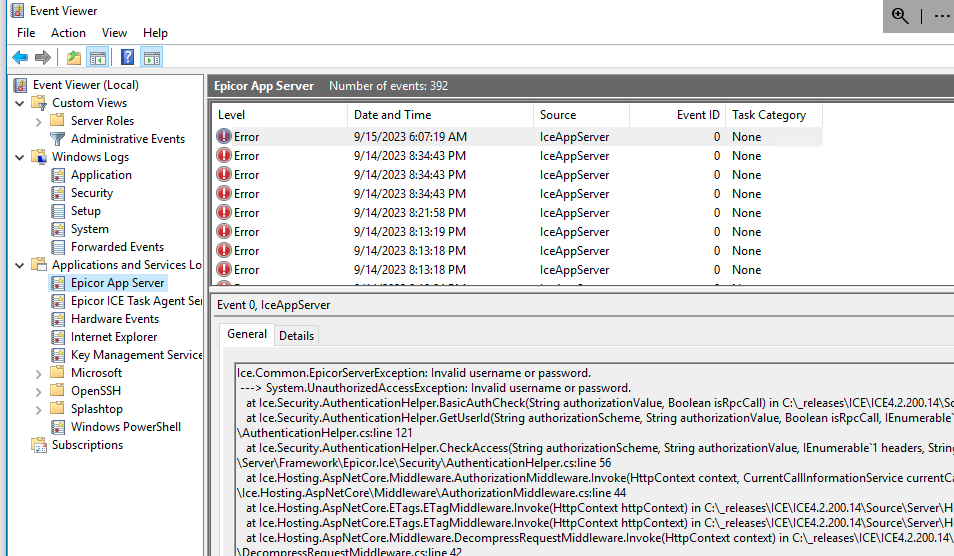Click the Hardware Events log icon

point(58,319)
